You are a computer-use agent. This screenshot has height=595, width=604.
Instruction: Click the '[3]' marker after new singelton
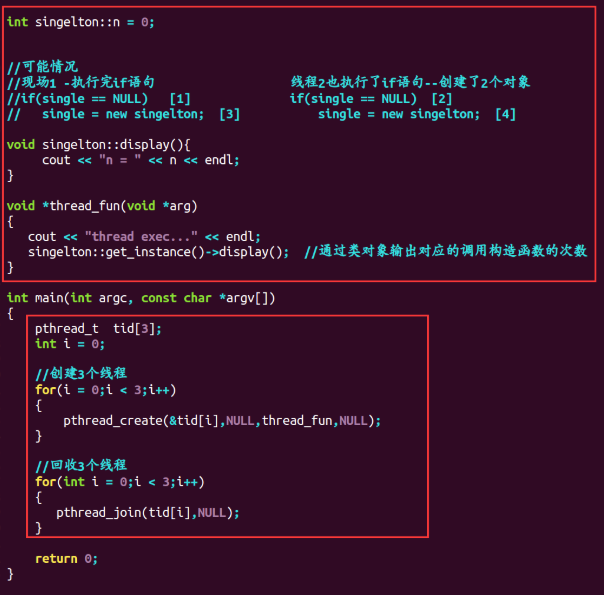click(x=229, y=114)
